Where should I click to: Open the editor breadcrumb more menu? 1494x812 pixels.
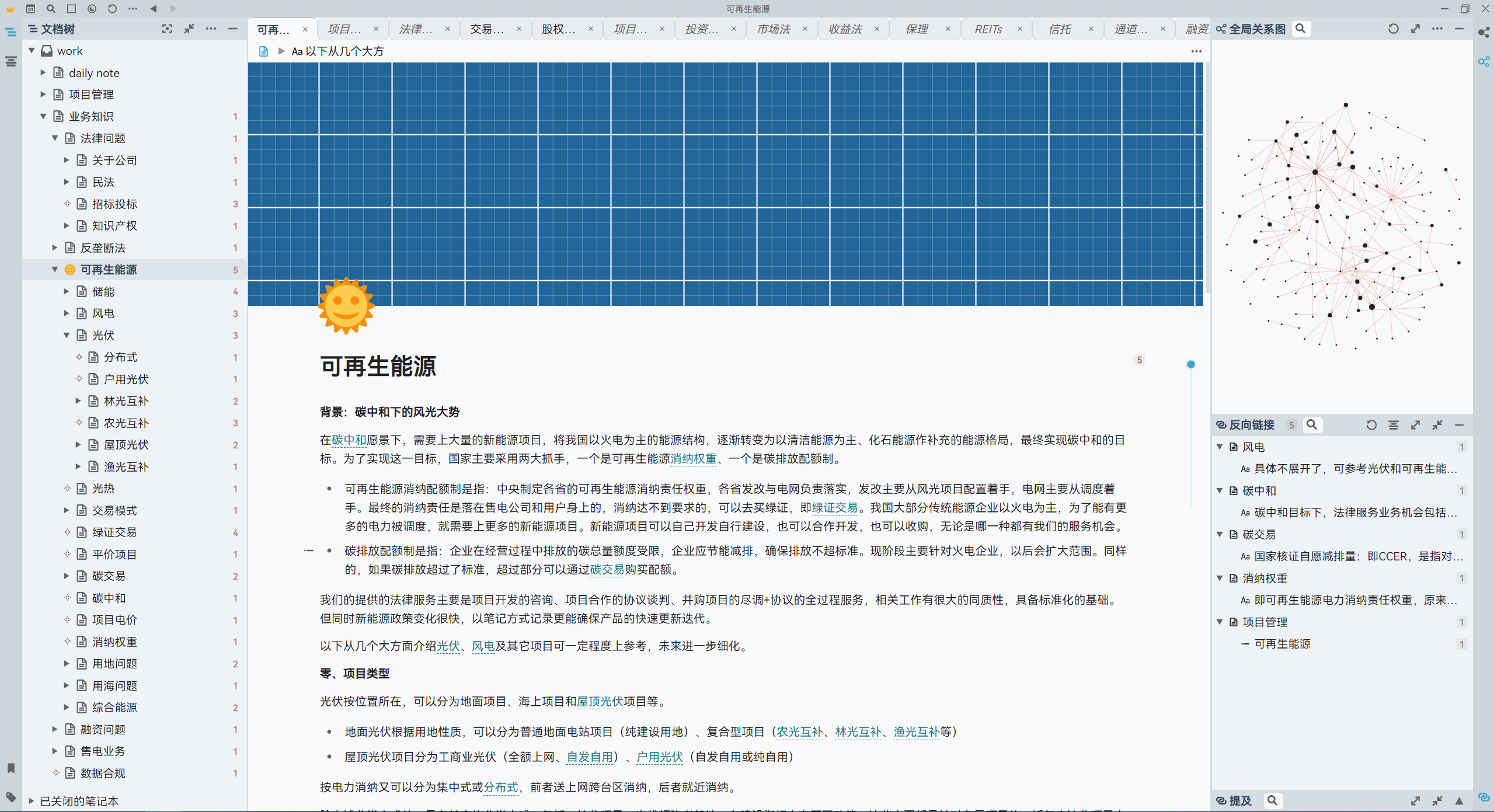[1196, 51]
